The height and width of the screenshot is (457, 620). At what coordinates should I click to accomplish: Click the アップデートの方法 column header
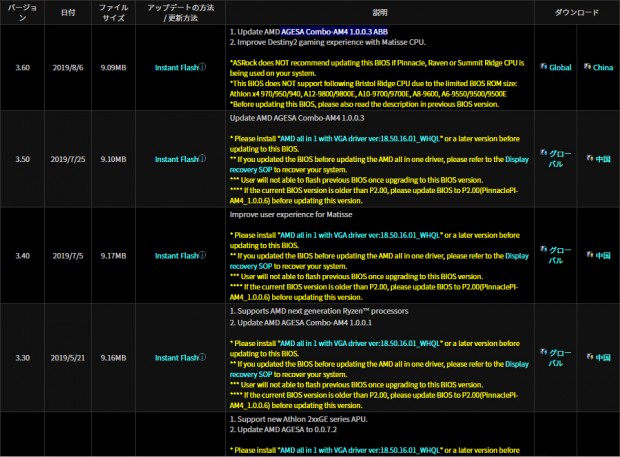(x=181, y=13)
